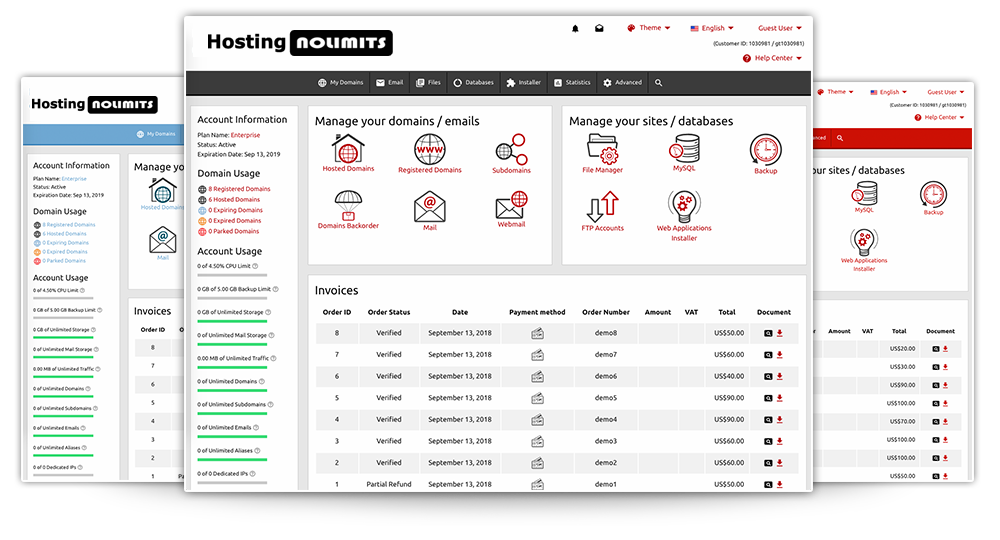Click the Backup clock icon
Viewport: 1000px width, 540px height.
click(x=765, y=149)
